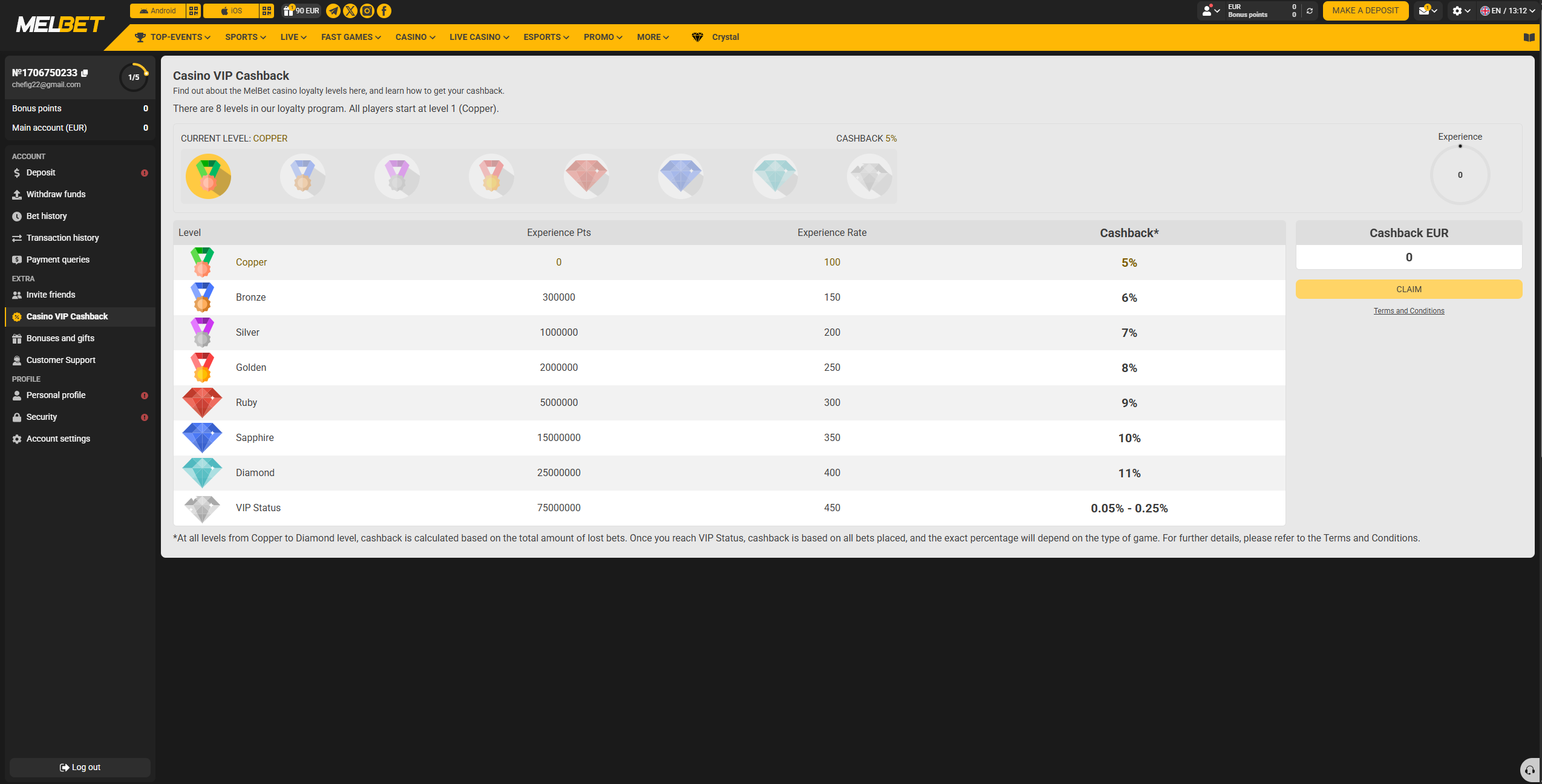Click the Sapphire gem icon in table
The height and width of the screenshot is (784, 1542).
(202, 438)
